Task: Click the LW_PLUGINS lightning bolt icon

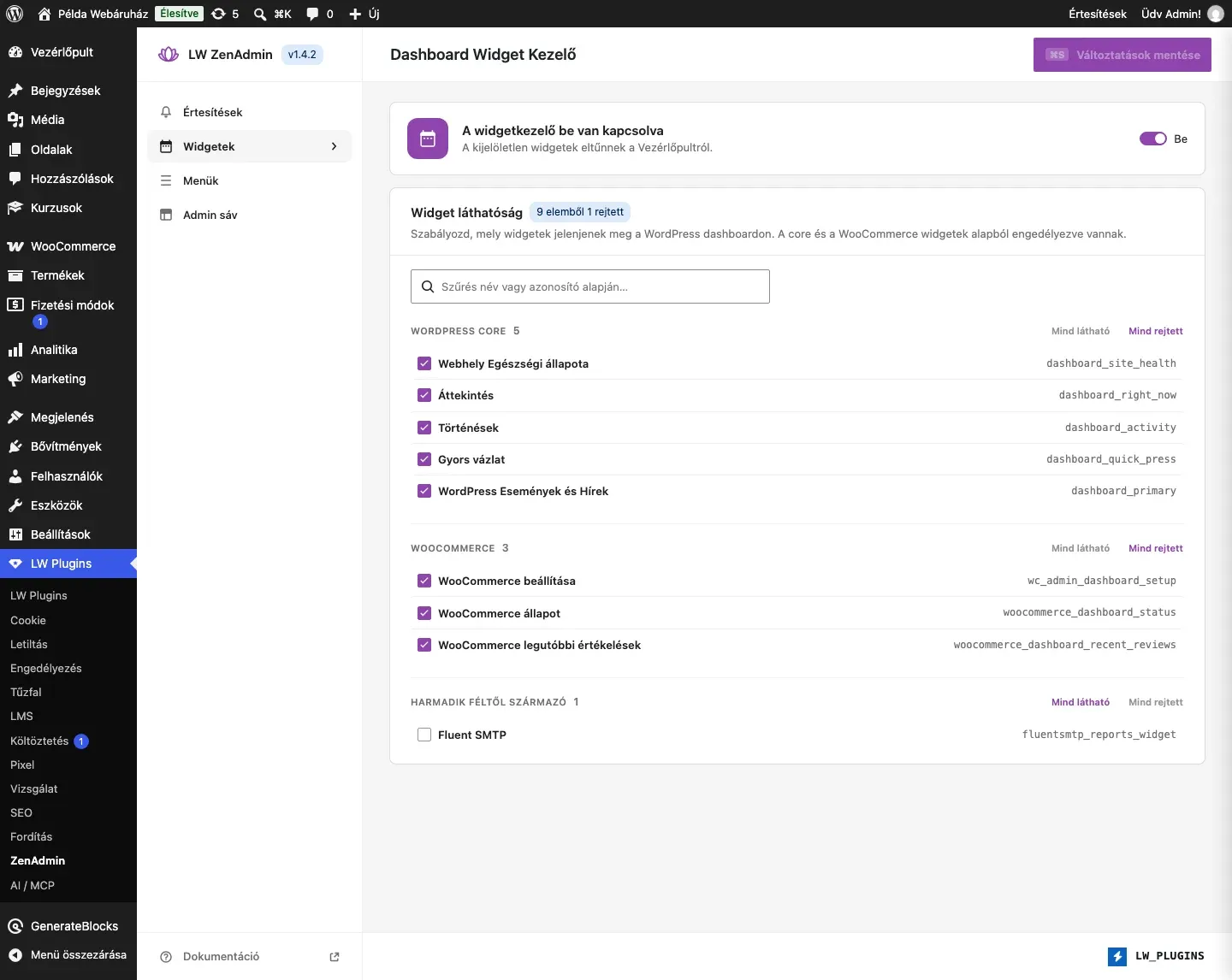Action: pyautogui.click(x=1117, y=956)
